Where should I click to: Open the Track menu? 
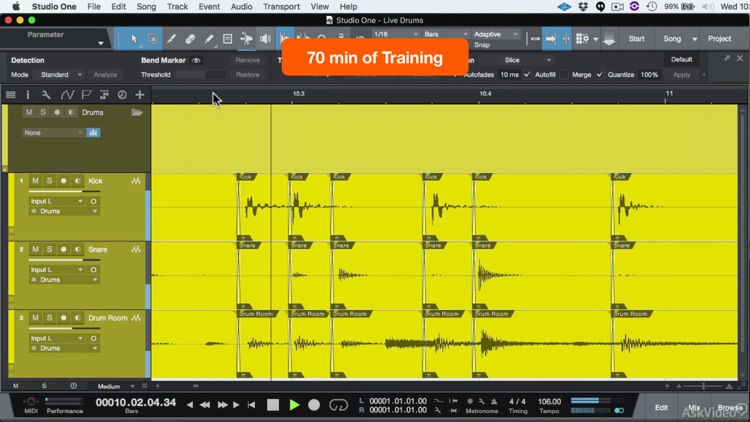pyautogui.click(x=177, y=7)
